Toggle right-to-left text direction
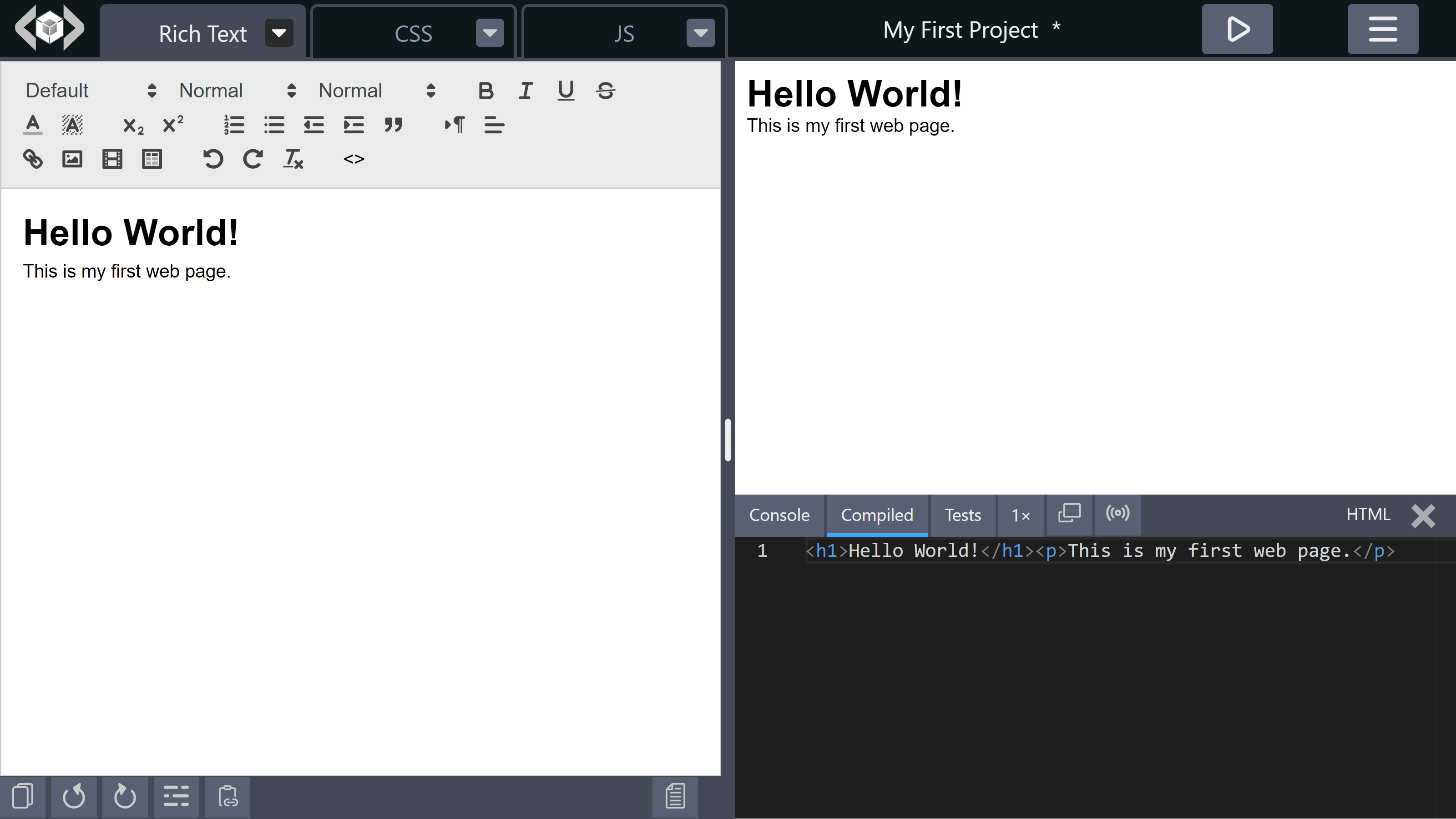 (x=455, y=125)
